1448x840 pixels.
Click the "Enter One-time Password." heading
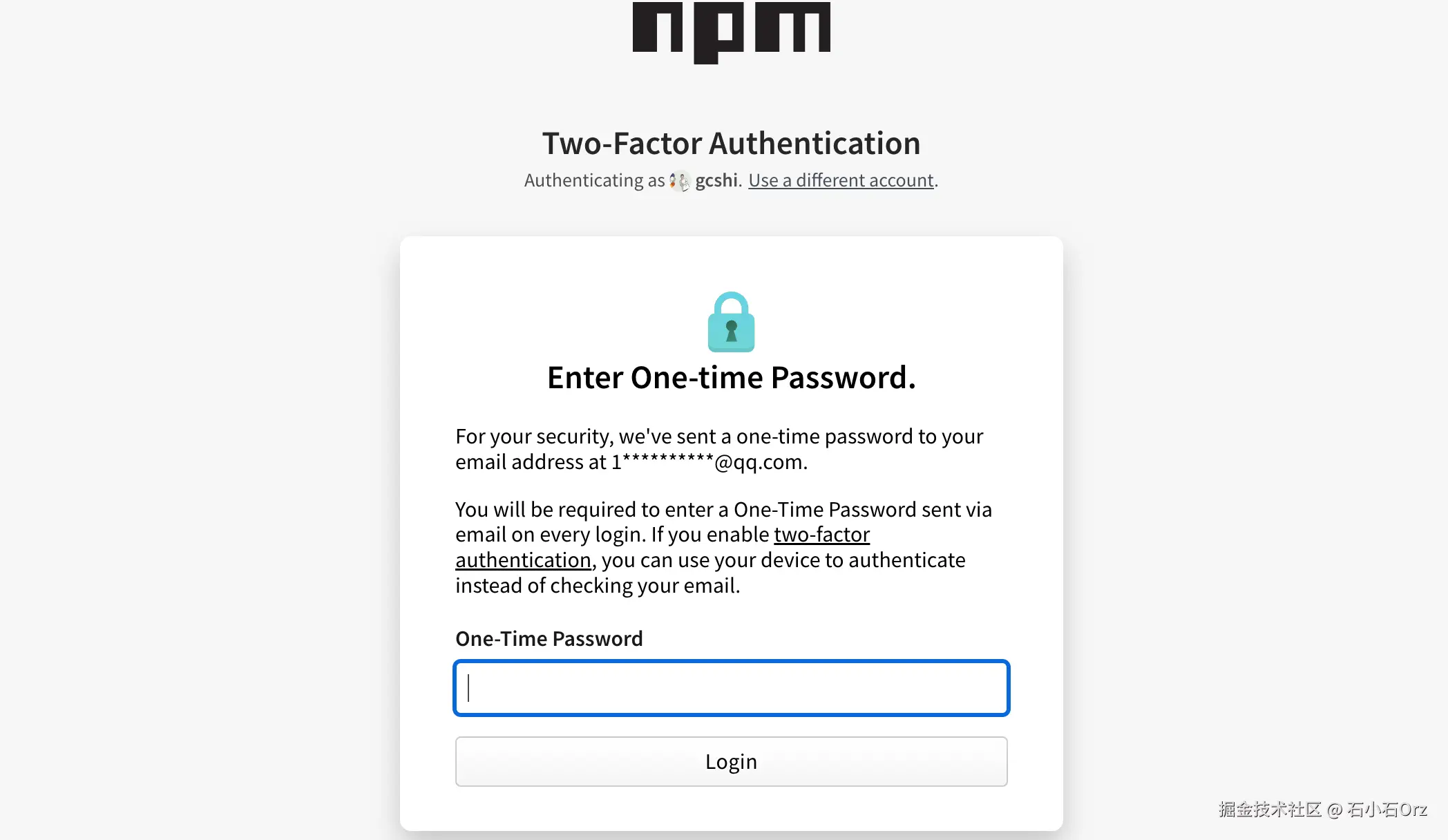tap(731, 378)
